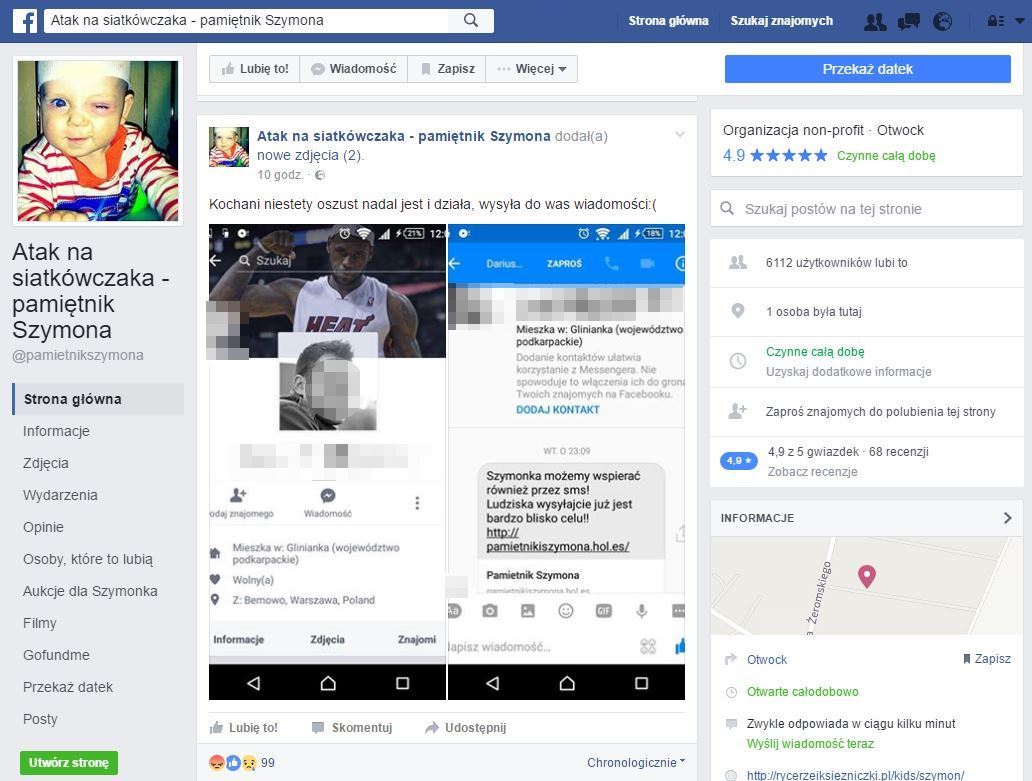Image resolution: width=1032 pixels, height=781 pixels.
Task: Click the map location pin marker
Action: coord(867,576)
